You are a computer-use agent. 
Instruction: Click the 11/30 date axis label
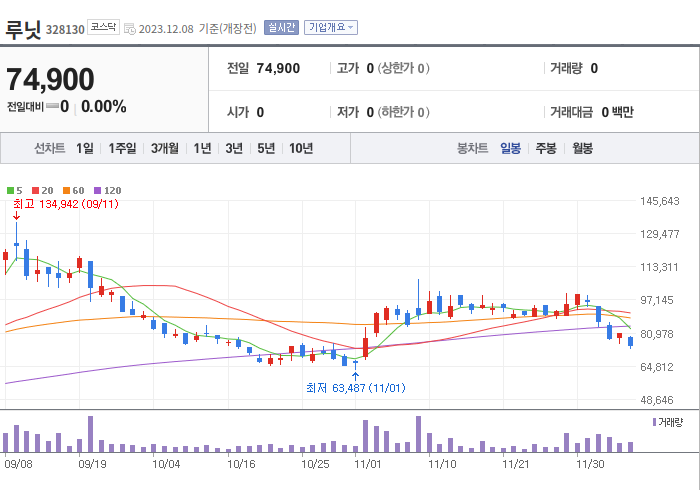pyautogui.click(x=590, y=464)
